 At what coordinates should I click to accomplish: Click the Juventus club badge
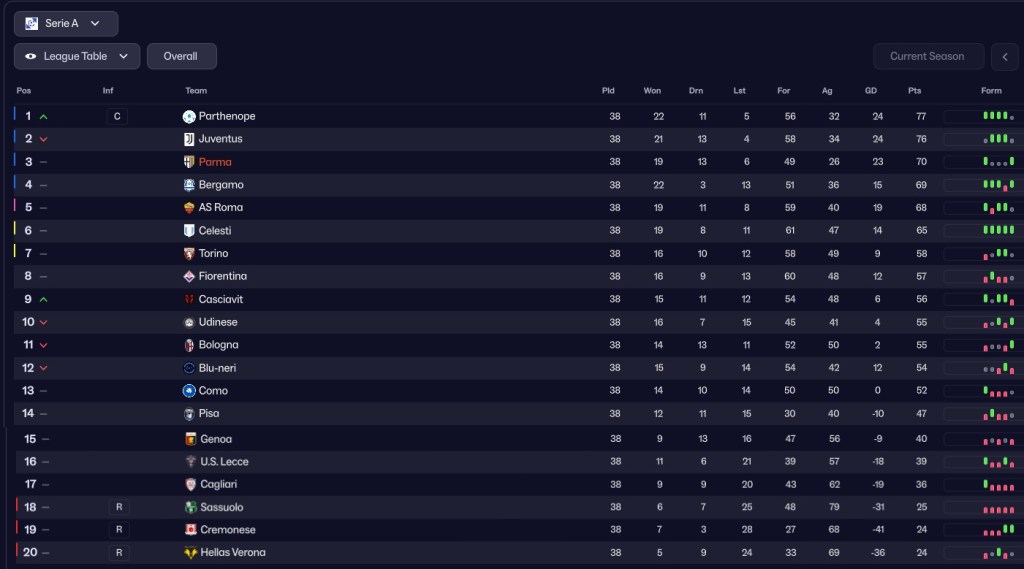tap(189, 139)
